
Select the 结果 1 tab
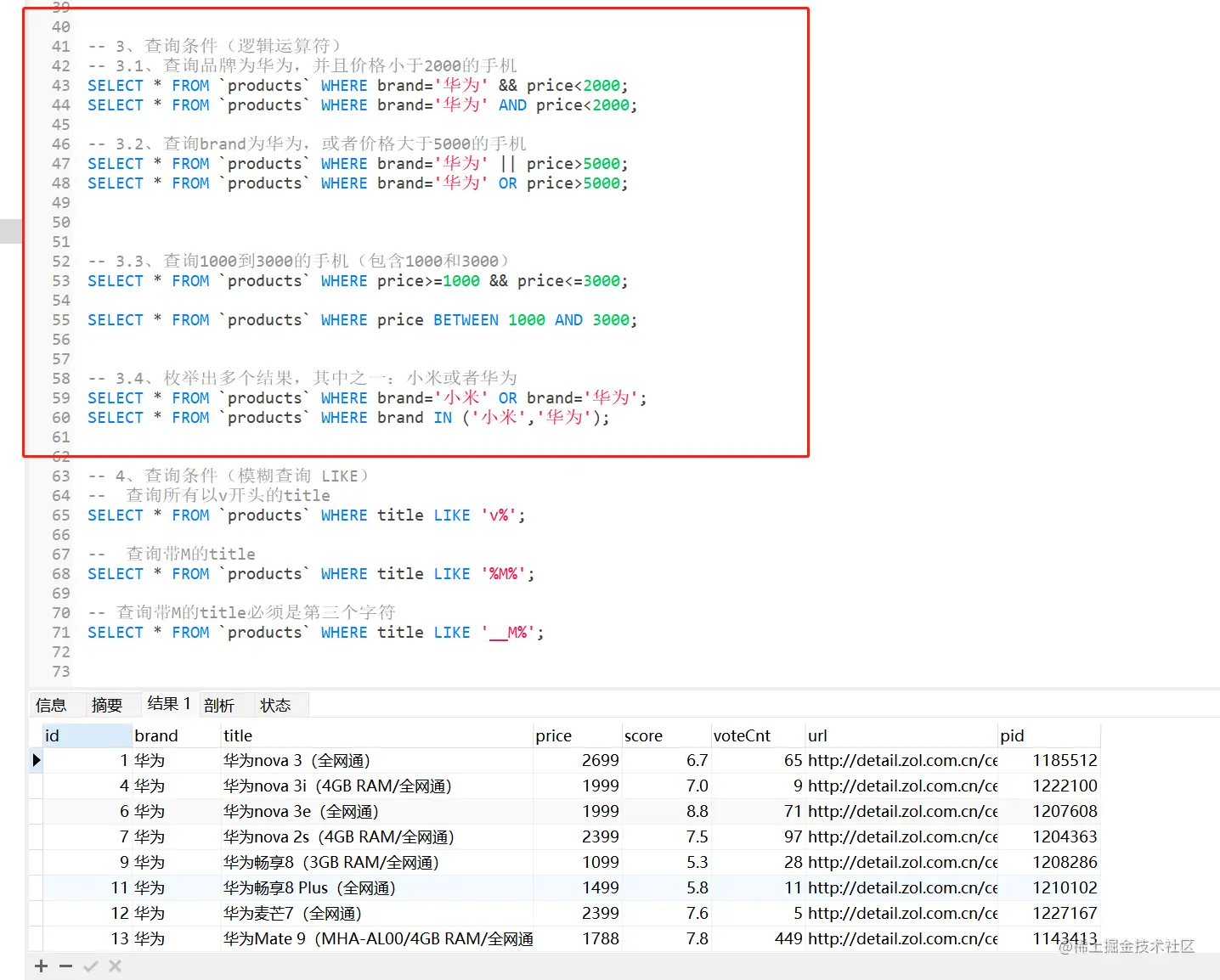(x=169, y=704)
